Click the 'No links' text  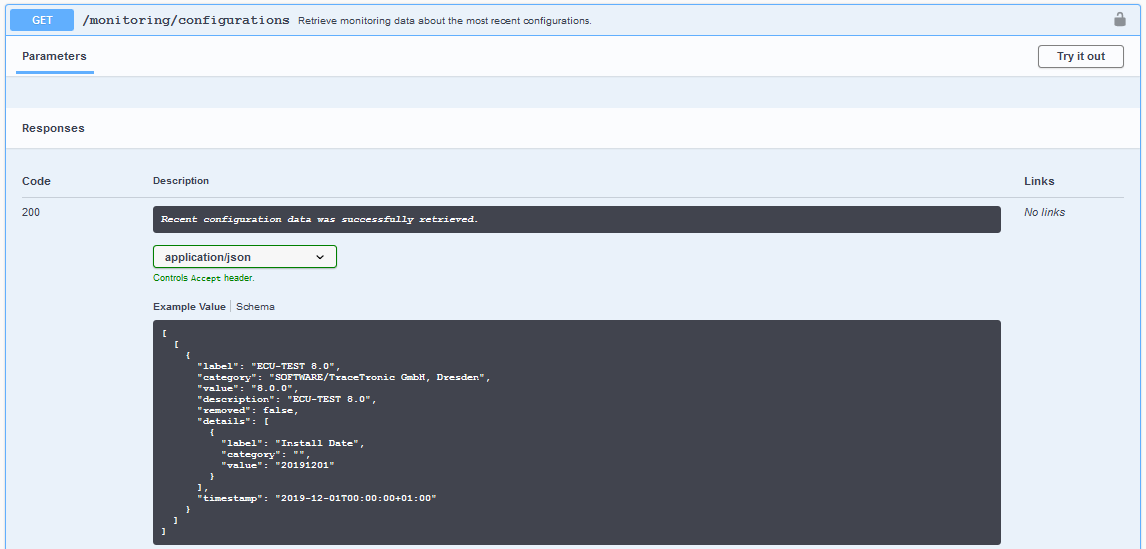point(1044,212)
